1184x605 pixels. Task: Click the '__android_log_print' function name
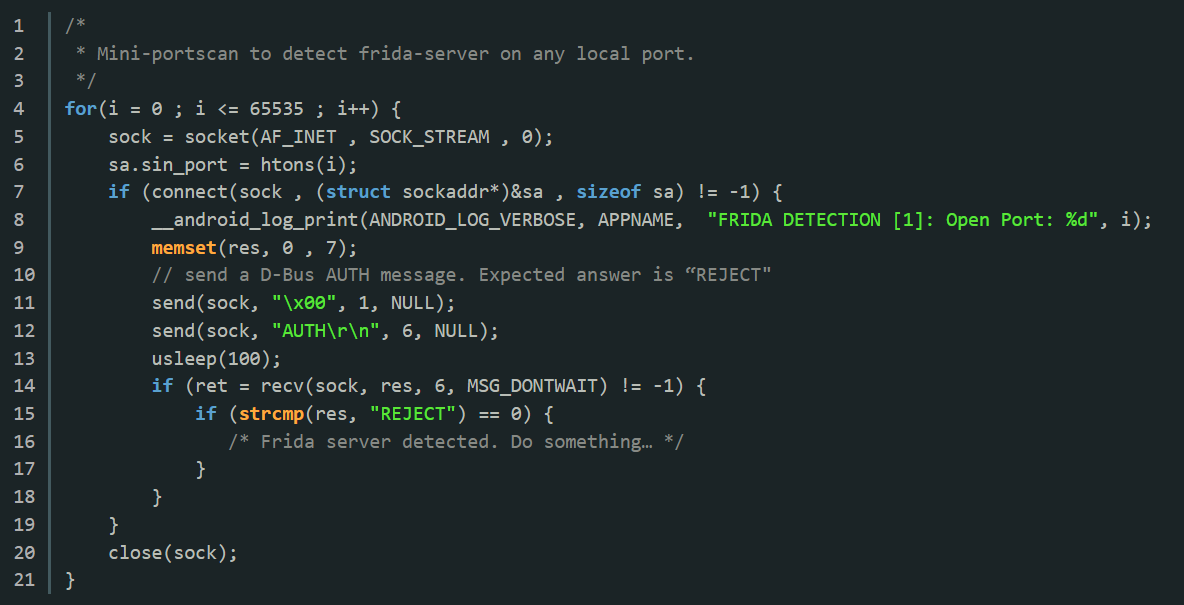[255, 220]
